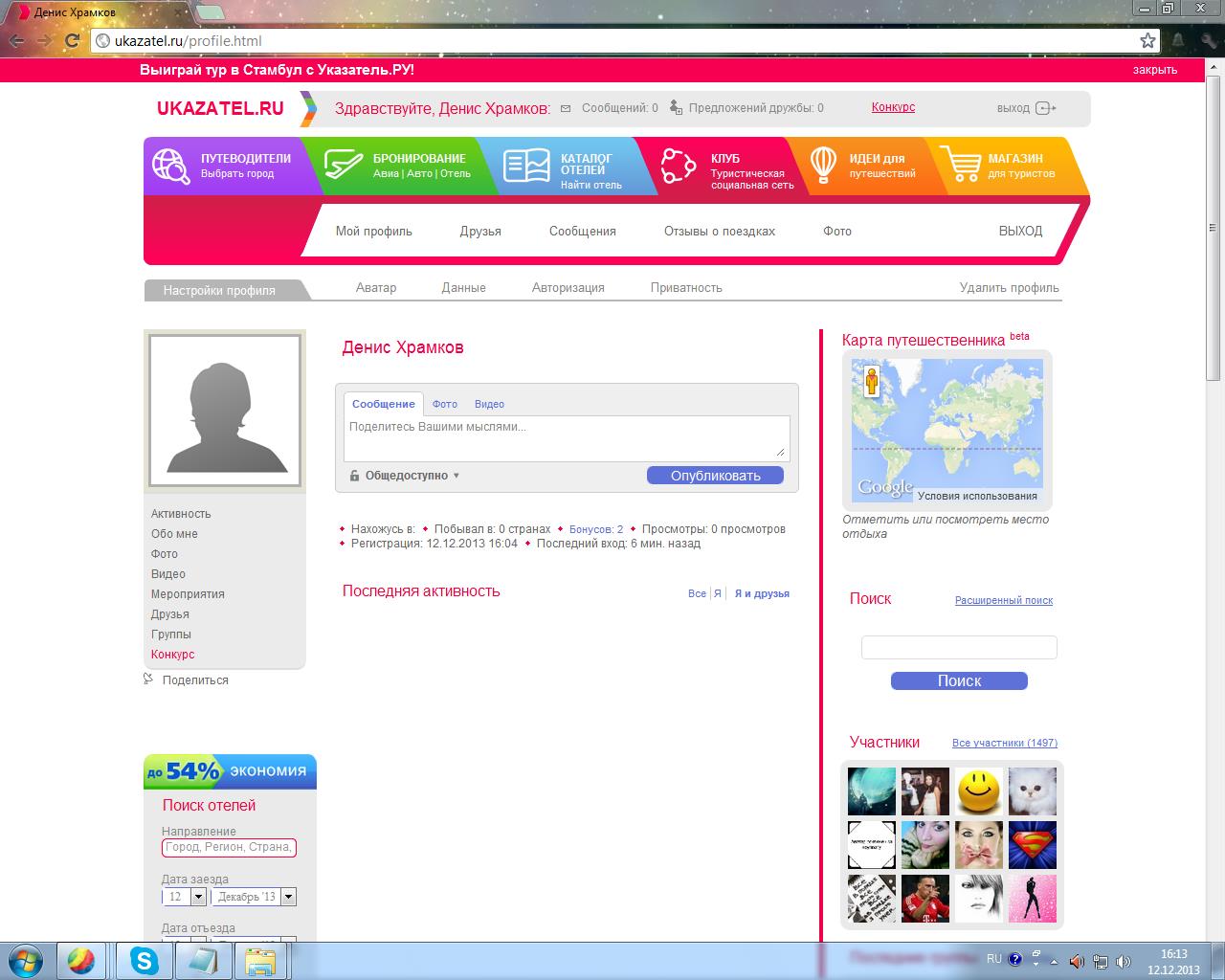Open the Windows Start menu
The image size is (1225, 980).
[x=25, y=960]
